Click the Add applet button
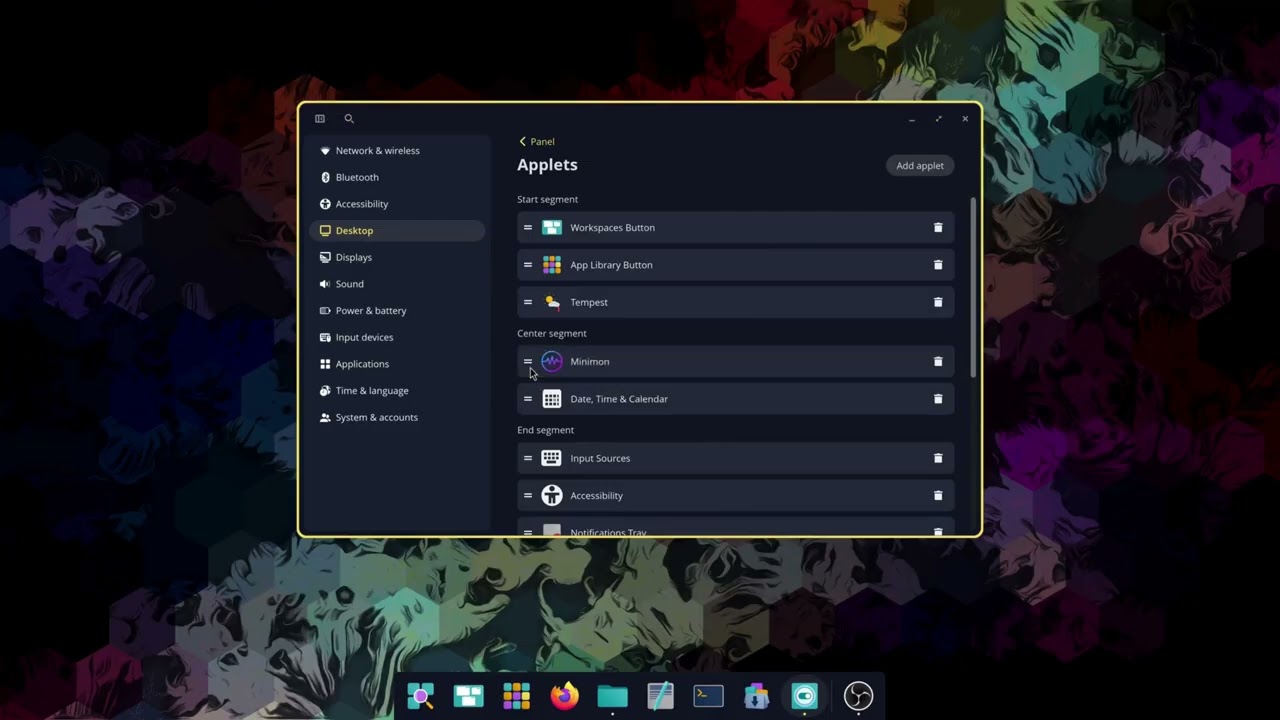The image size is (1280, 720). [x=919, y=165]
